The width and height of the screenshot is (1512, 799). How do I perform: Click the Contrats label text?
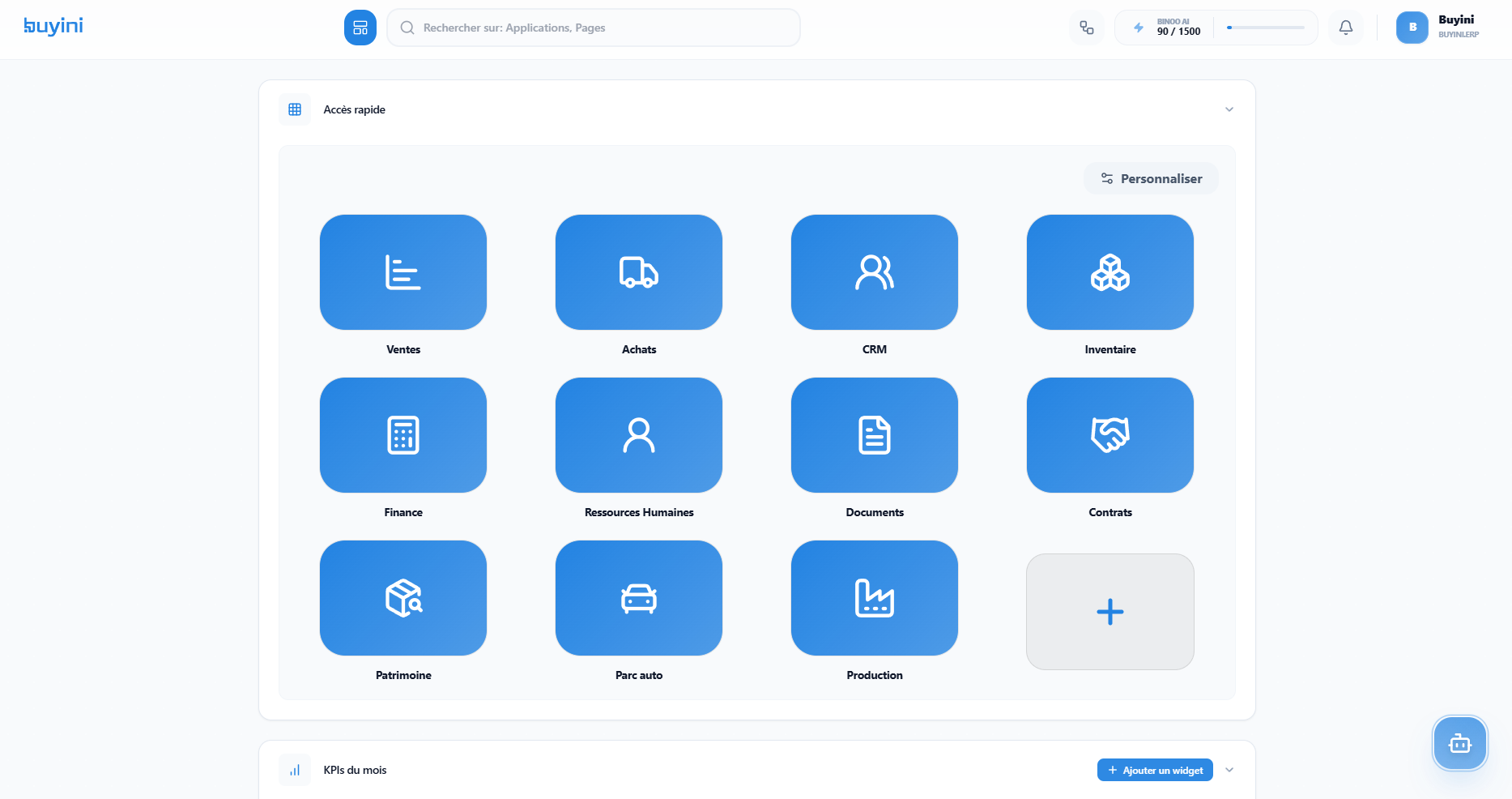pyautogui.click(x=1110, y=512)
